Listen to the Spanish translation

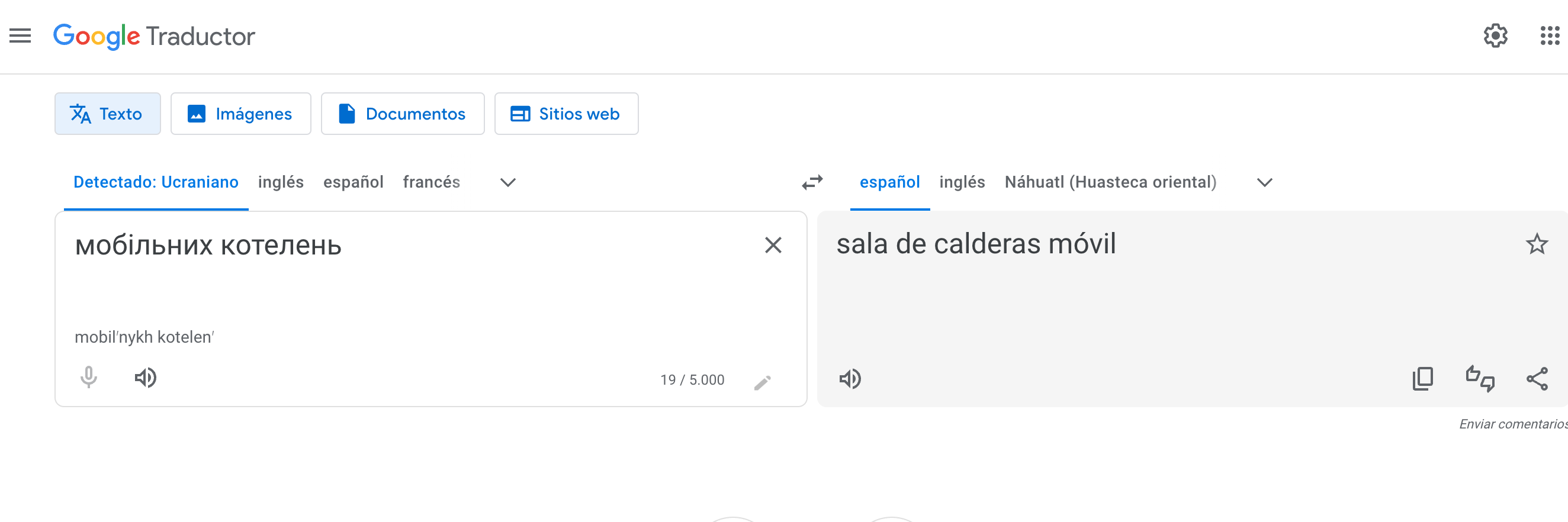point(850,379)
